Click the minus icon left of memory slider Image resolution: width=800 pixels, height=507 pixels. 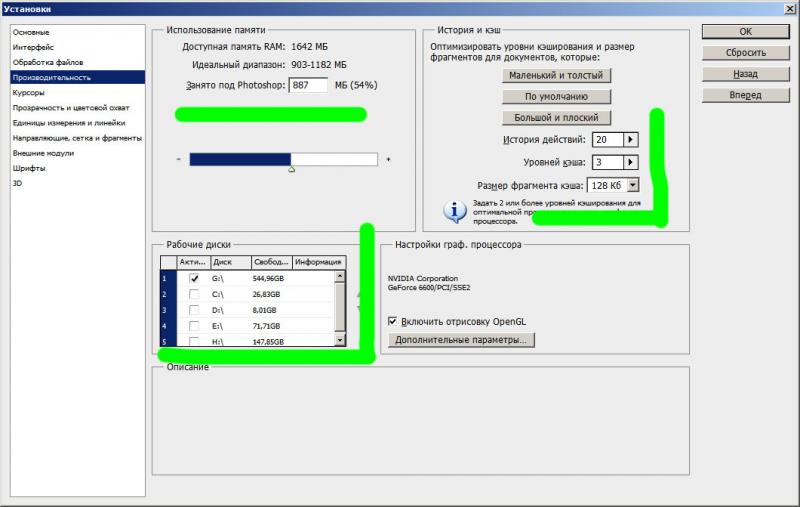point(179,159)
